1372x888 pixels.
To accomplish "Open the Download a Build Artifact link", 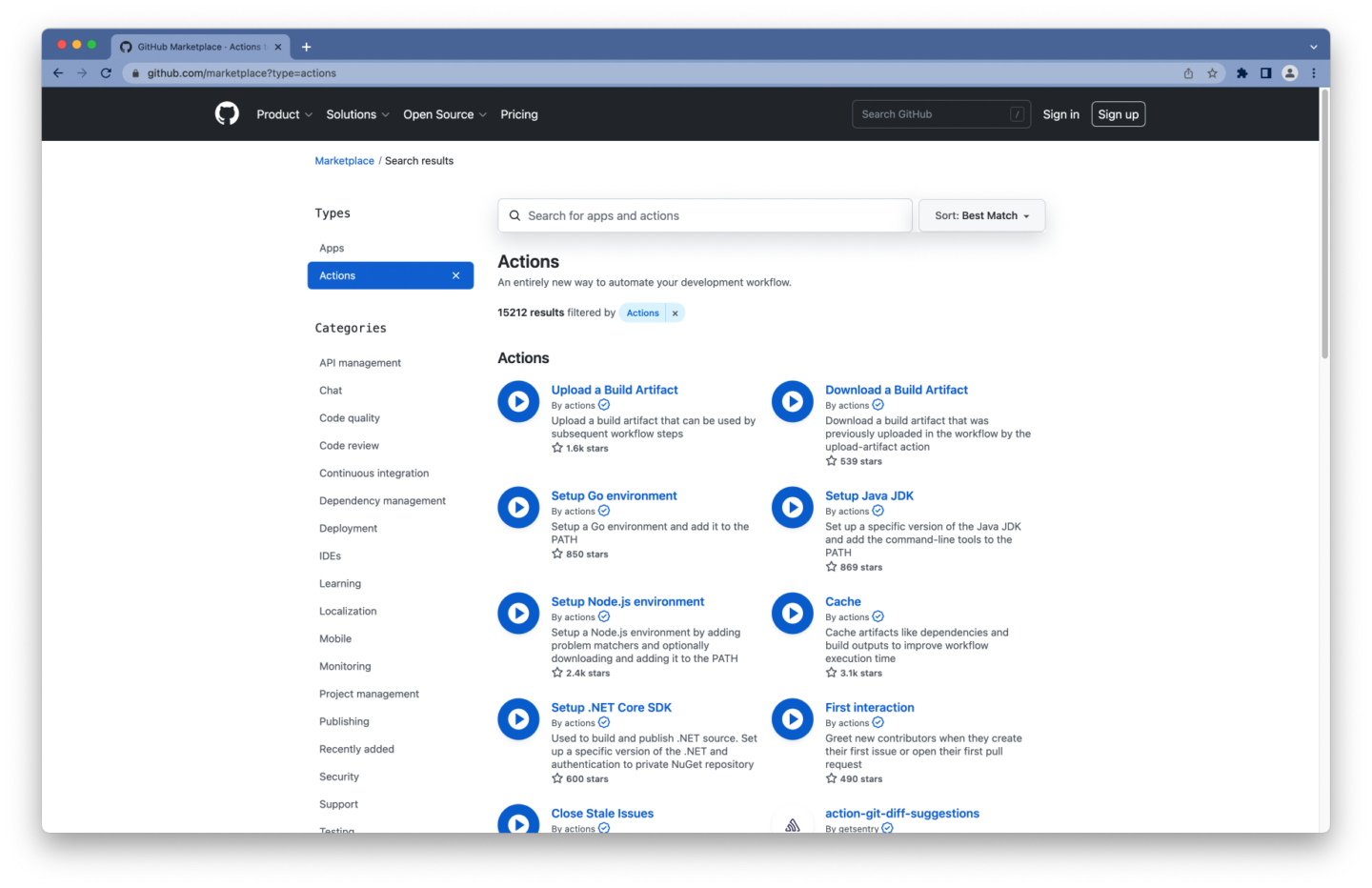I will (897, 390).
